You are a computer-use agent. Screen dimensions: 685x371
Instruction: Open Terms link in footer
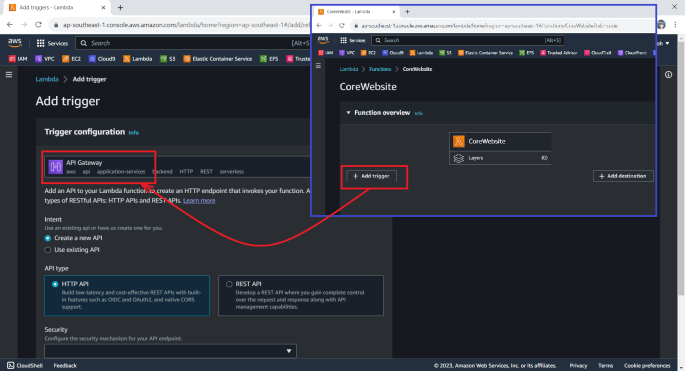tap(605, 365)
